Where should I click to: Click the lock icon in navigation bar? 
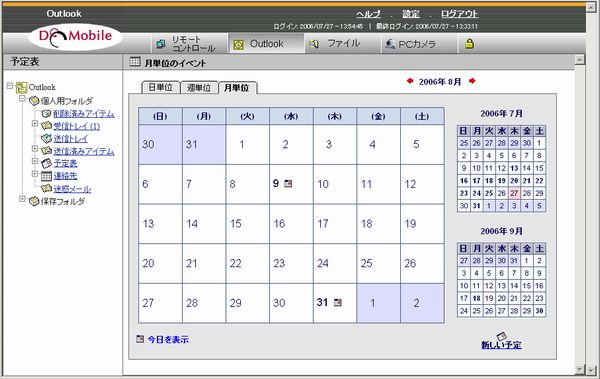click(x=470, y=44)
